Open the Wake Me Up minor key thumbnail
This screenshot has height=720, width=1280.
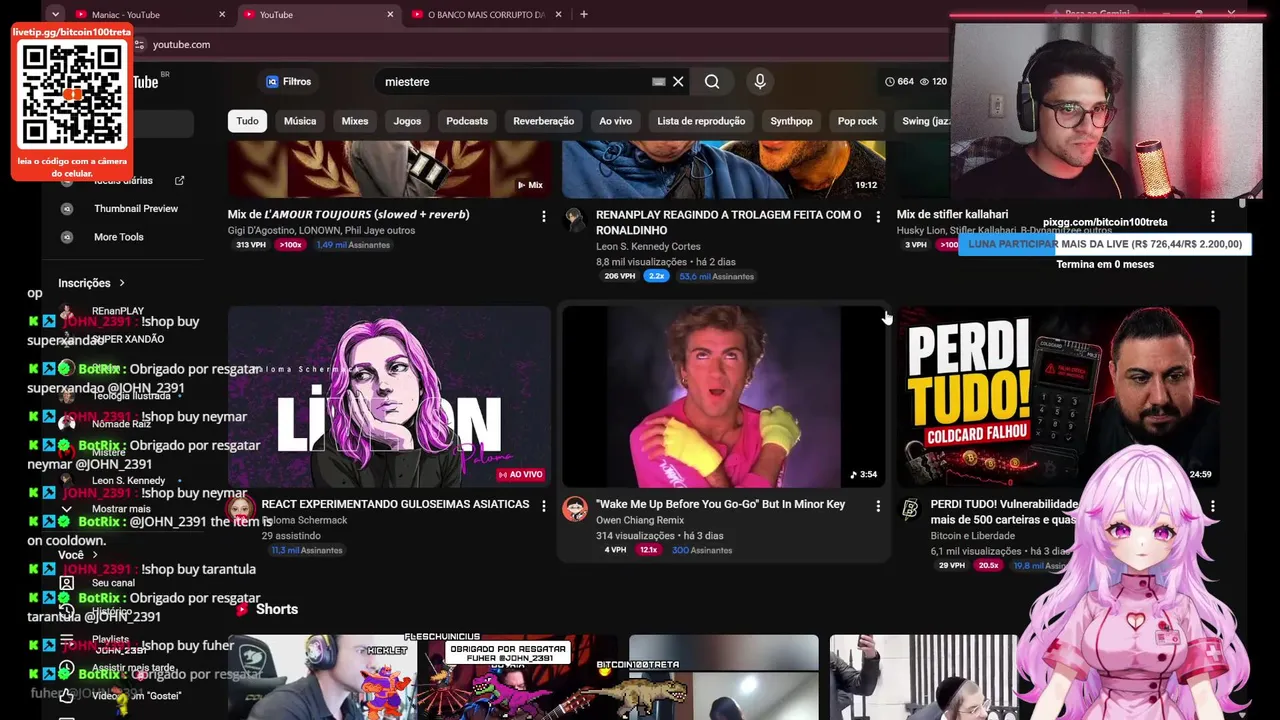pyautogui.click(x=723, y=397)
